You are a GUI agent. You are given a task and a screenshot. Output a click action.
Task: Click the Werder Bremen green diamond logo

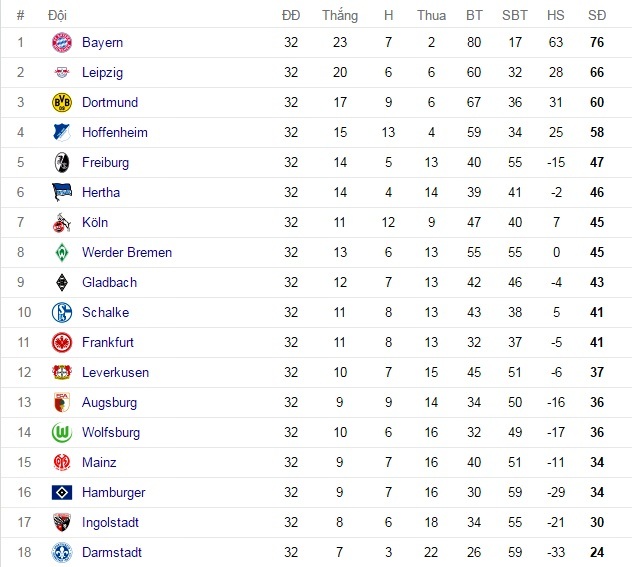point(62,253)
